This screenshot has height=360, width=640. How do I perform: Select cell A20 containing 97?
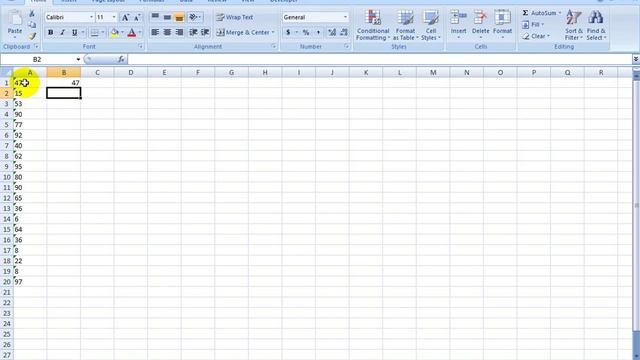[30, 282]
